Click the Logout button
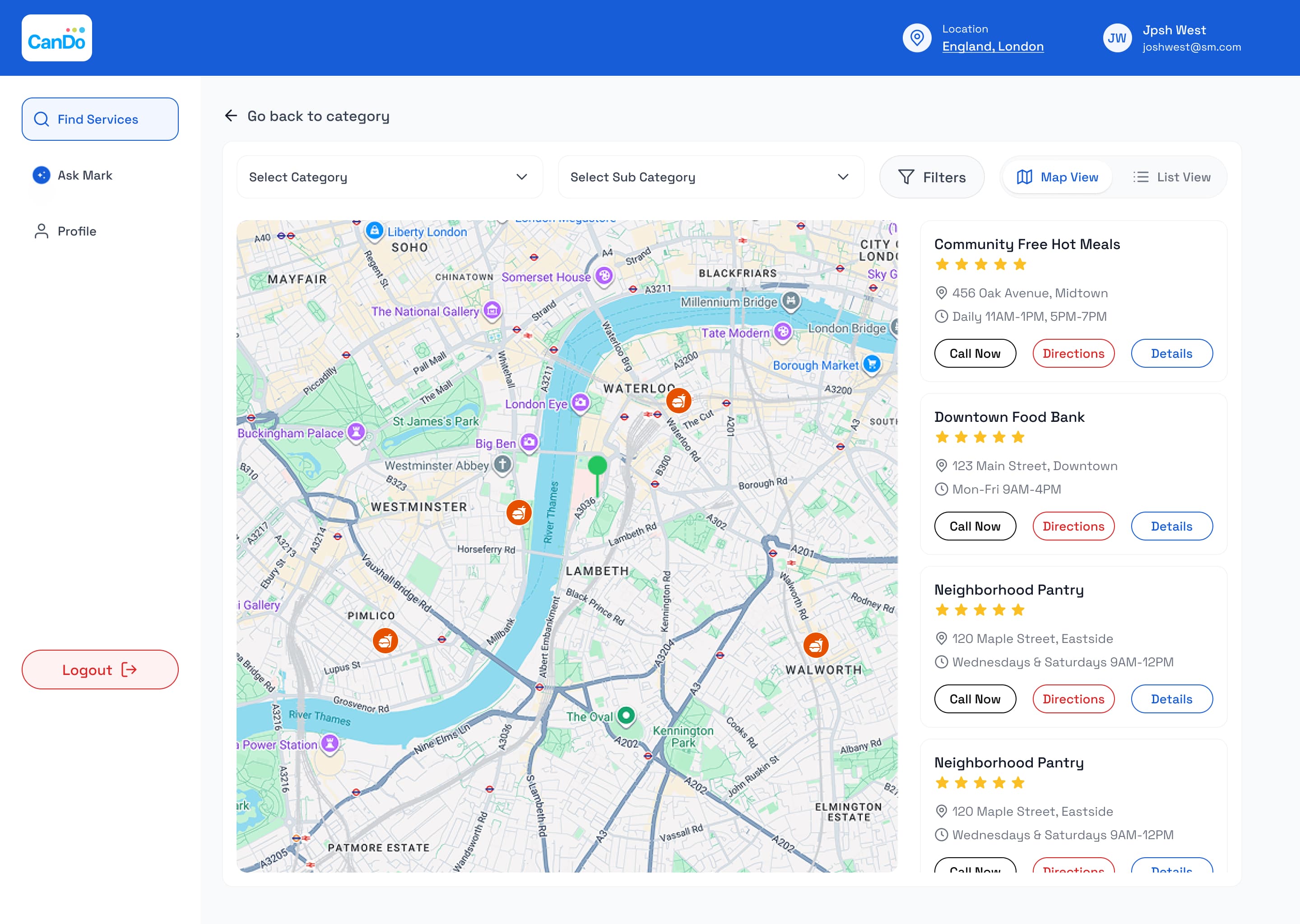This screenshot has height=924, width=1300. coord(100,670)
